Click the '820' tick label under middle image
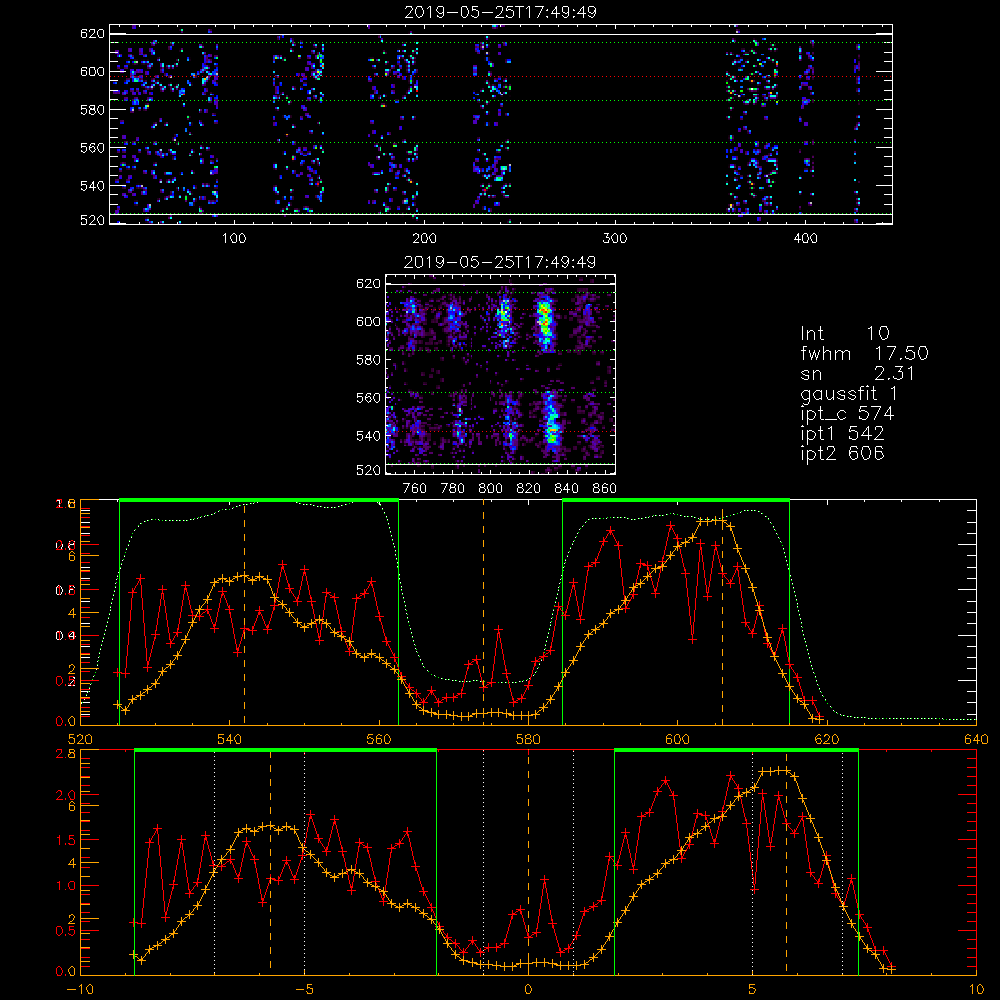This screenshot has width=1000, height=1000. [529, 489]
